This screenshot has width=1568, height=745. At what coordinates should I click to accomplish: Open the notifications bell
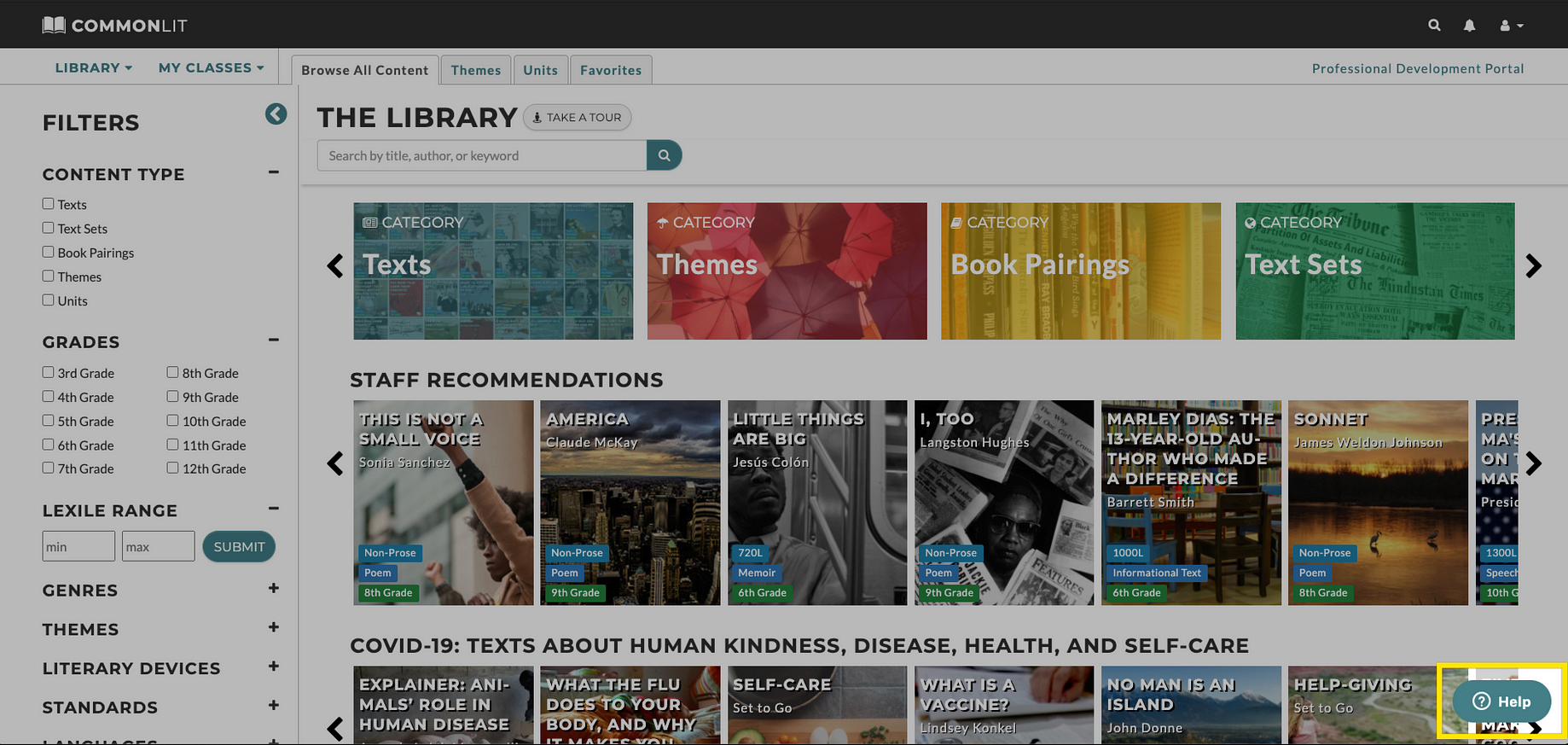pos(1469,26)
